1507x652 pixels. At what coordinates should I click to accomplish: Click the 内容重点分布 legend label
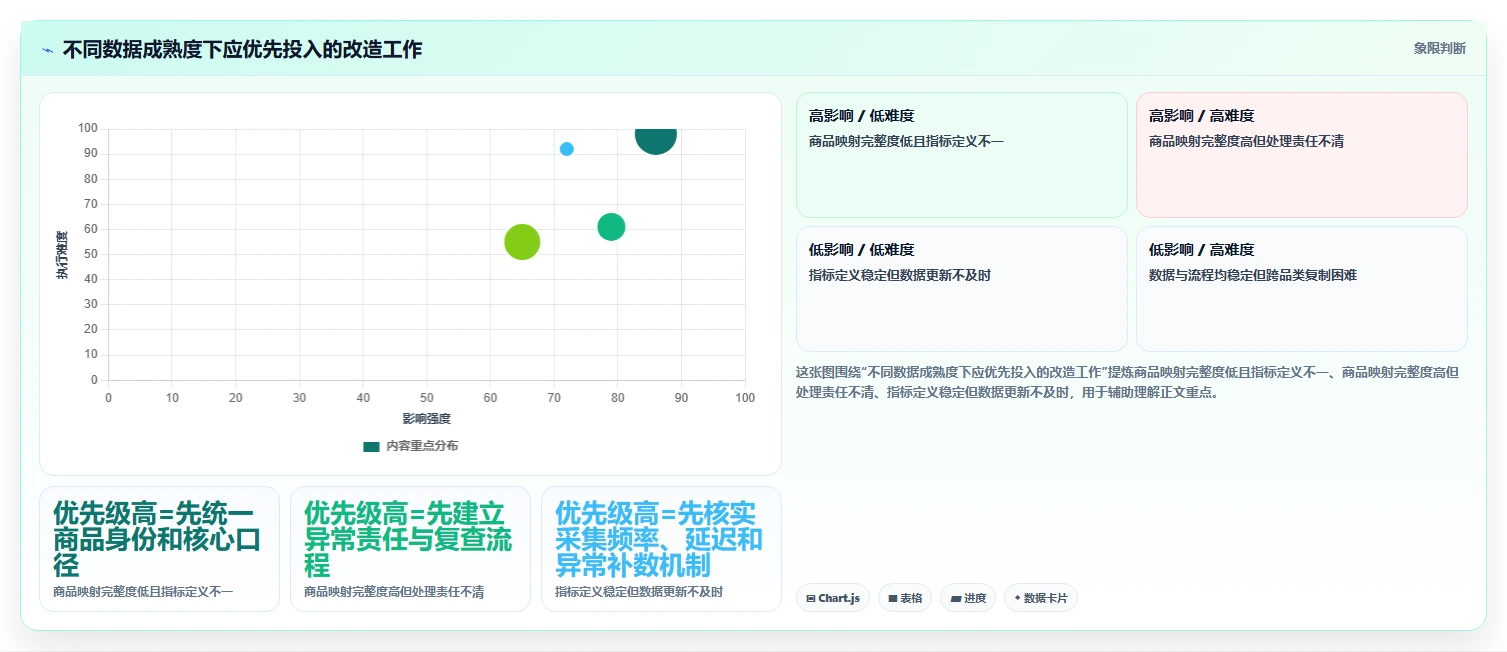pos(422,446)
